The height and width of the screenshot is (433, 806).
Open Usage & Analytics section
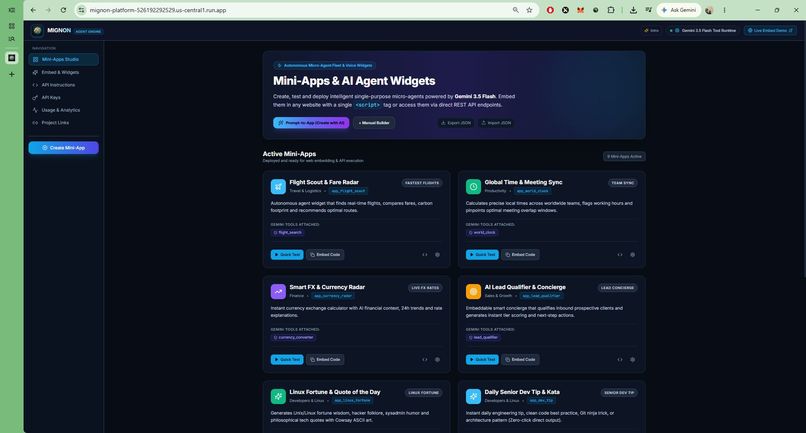pyautogui.click(x=64, y=110)
